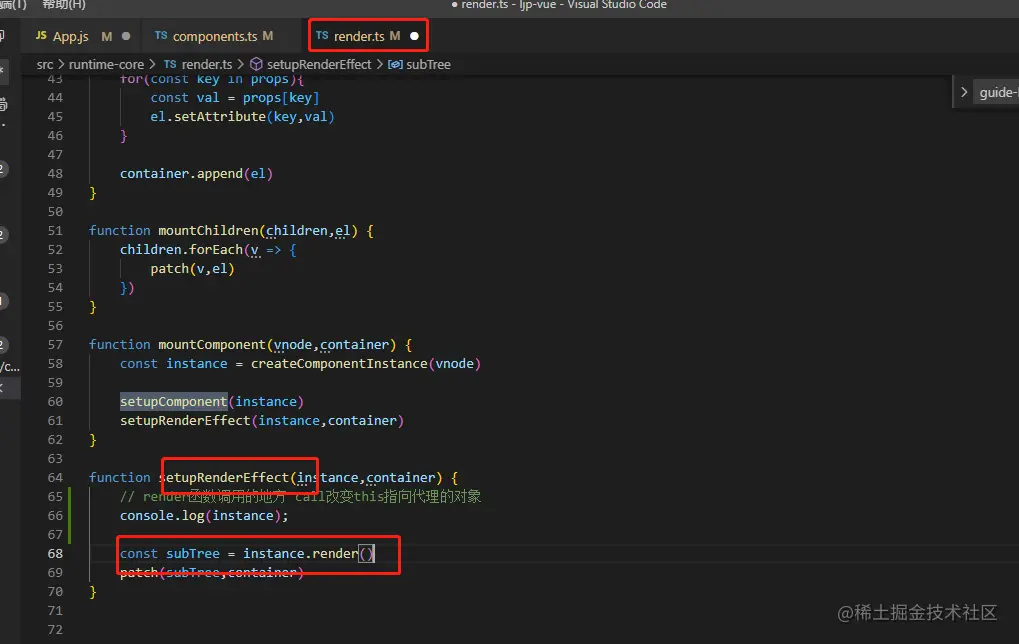The width and height of the screenshot is (1019, 644).
Task: Click the subTree breadcrumb segment
Action: point(428,64)
